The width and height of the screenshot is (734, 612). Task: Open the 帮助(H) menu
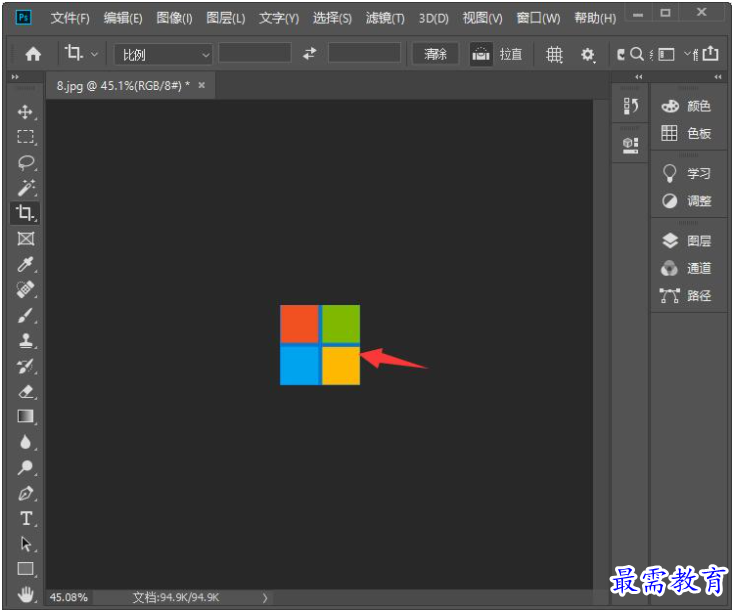pyautogui.click(x=595, y=18)
